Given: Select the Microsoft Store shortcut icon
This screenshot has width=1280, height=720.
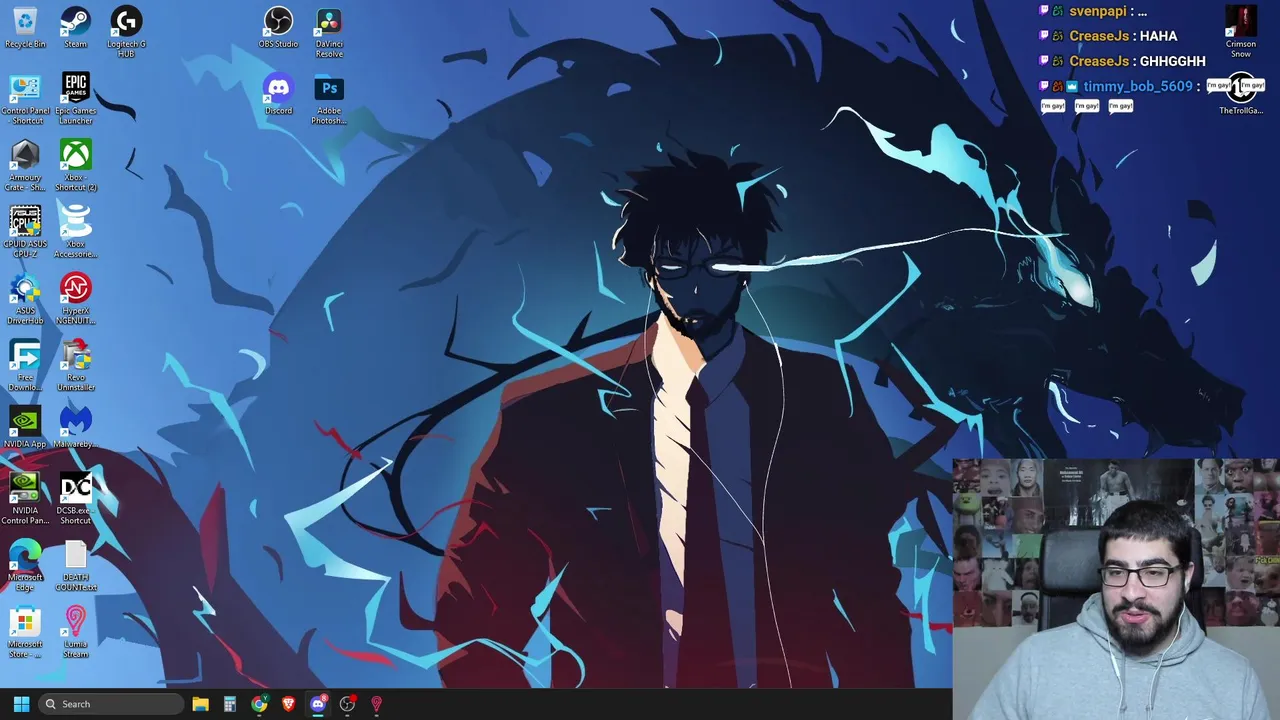Looking at the screenshot, I should 25,633.
